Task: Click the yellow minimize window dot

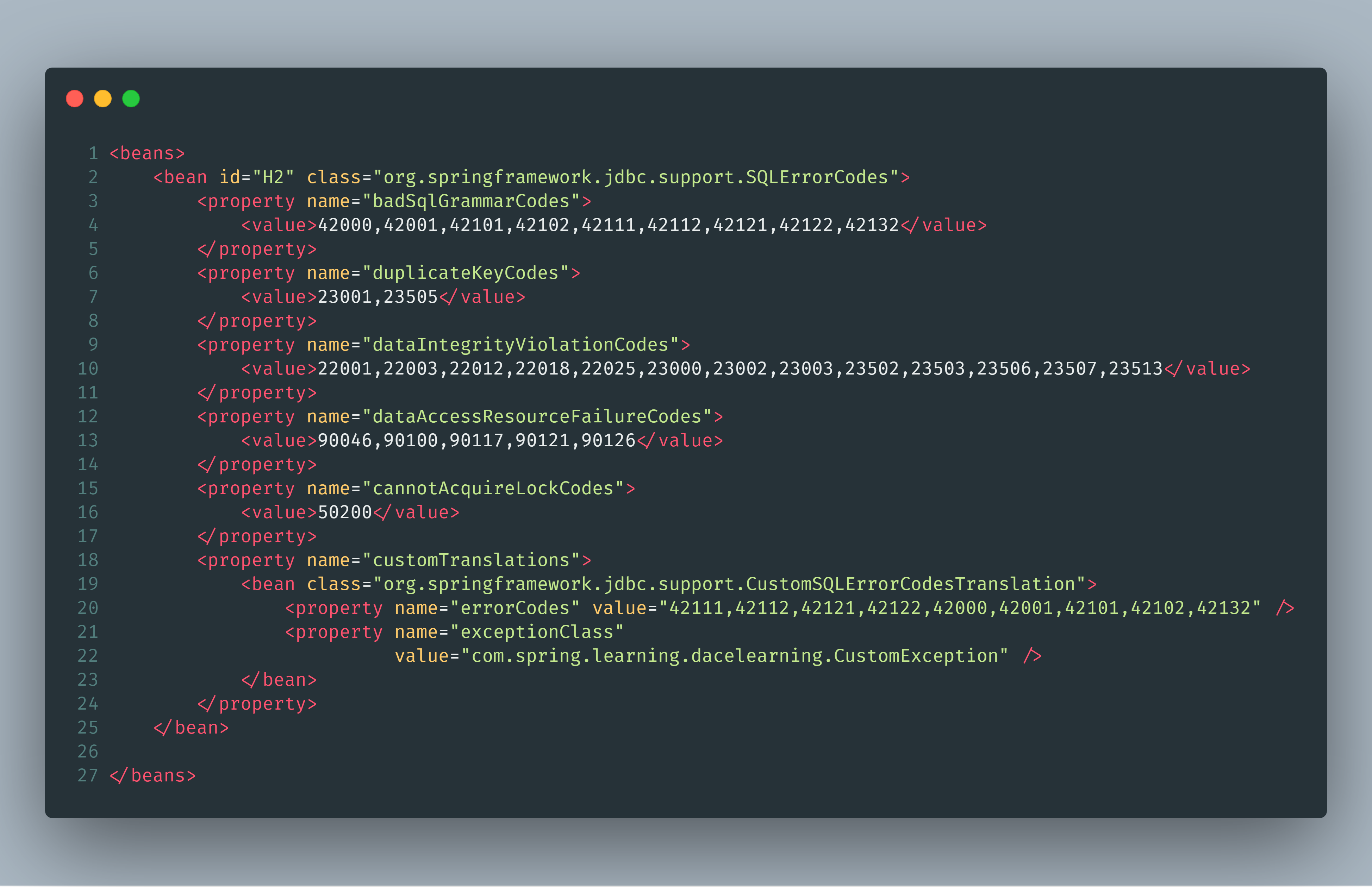Action: [x=103, y=99]
